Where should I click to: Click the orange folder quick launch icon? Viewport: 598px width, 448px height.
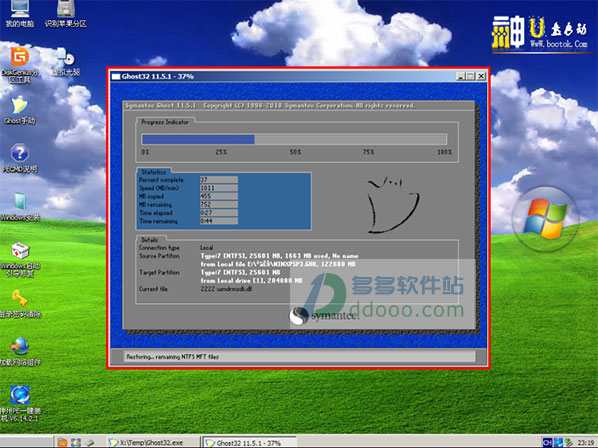[x=62, y=442]
